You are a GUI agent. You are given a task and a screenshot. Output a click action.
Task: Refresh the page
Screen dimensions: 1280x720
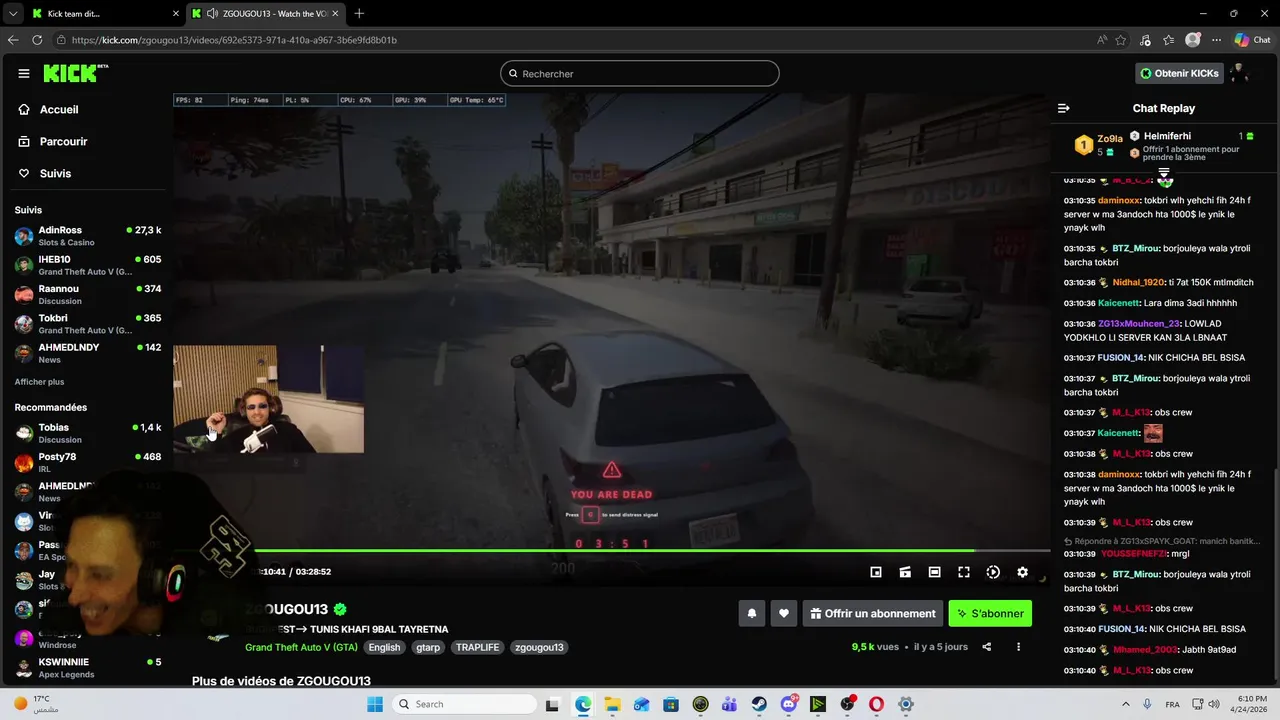click(x=37, y=40)
